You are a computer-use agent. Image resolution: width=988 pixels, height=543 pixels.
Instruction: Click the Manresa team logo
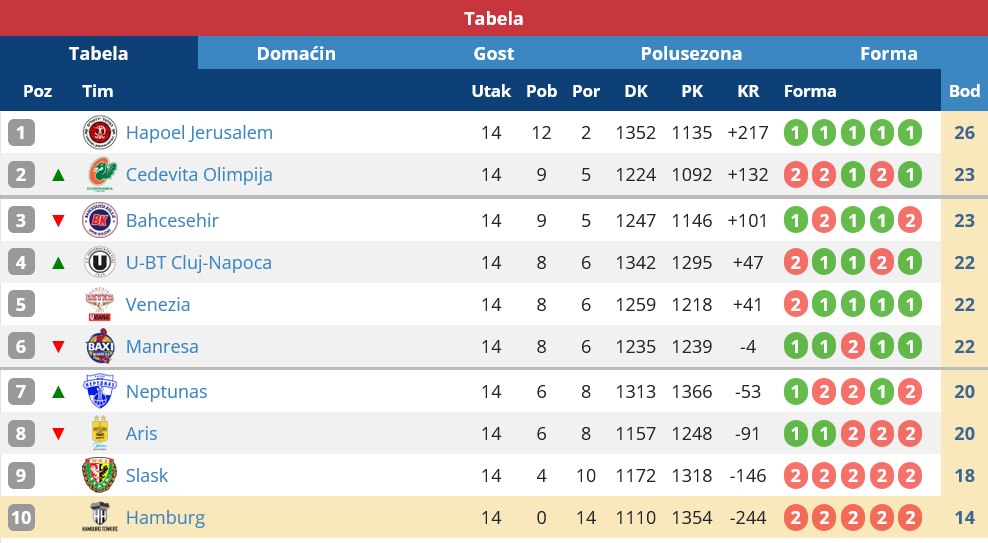pos(99,347)
